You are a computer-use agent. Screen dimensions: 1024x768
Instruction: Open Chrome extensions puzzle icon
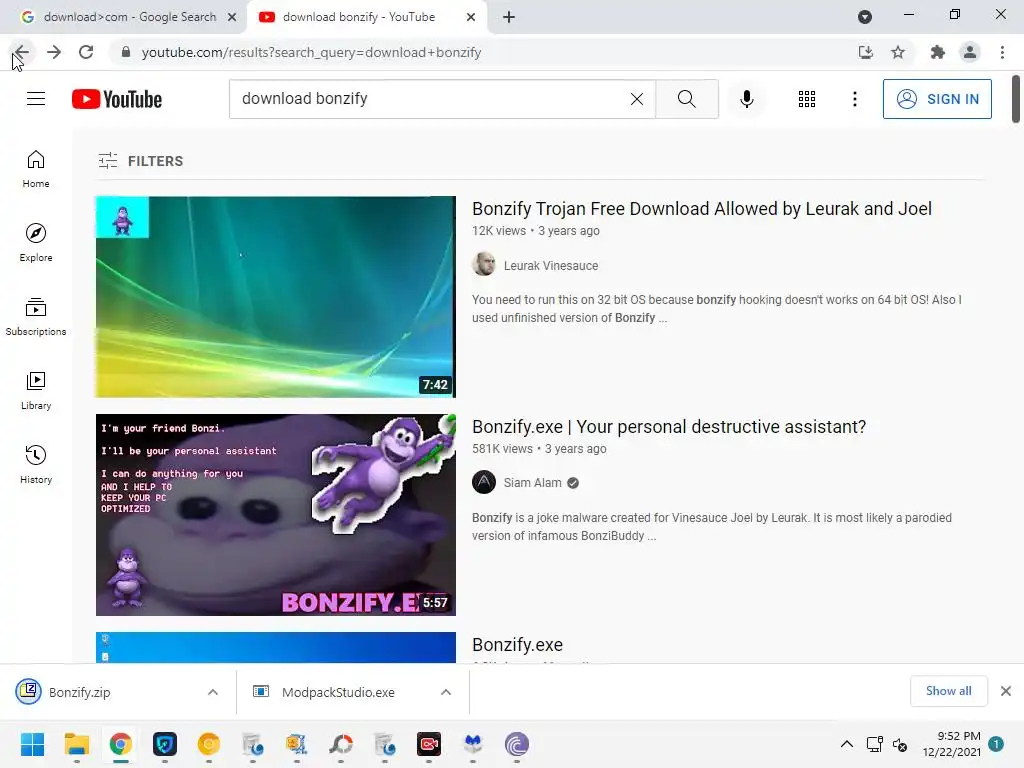pyautogui.click(x=937, y=52)
